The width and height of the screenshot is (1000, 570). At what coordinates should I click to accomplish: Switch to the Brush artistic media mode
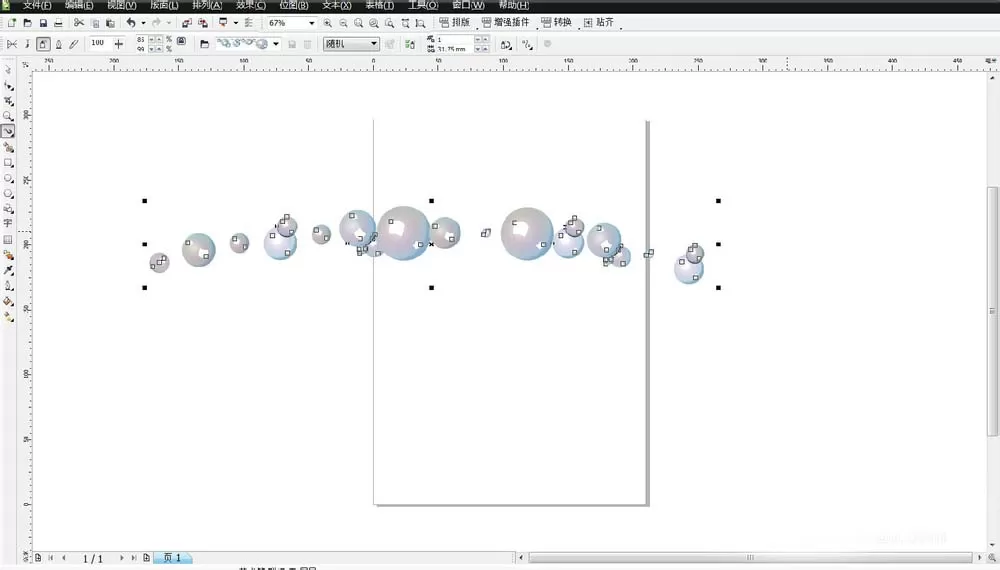[x=27, y=44]
